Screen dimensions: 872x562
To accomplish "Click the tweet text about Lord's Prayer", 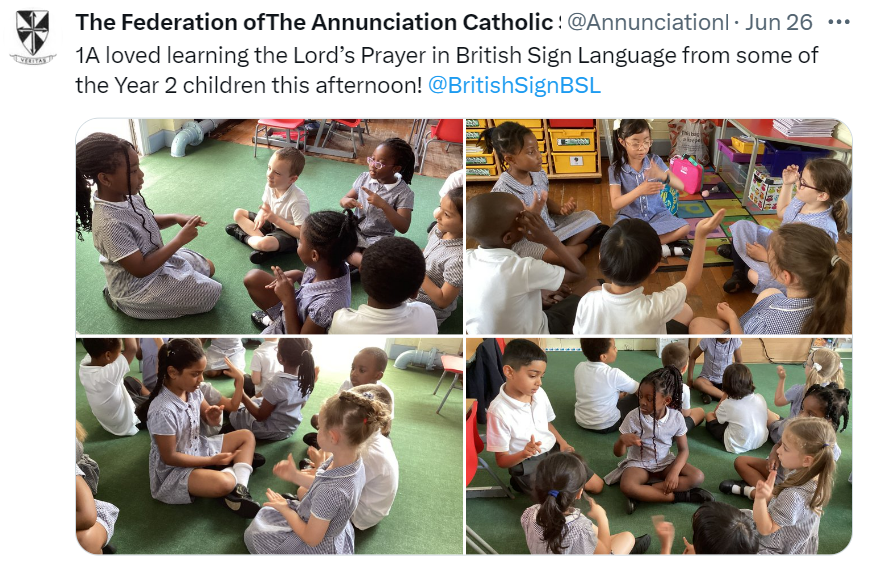I will pos(447,71).
